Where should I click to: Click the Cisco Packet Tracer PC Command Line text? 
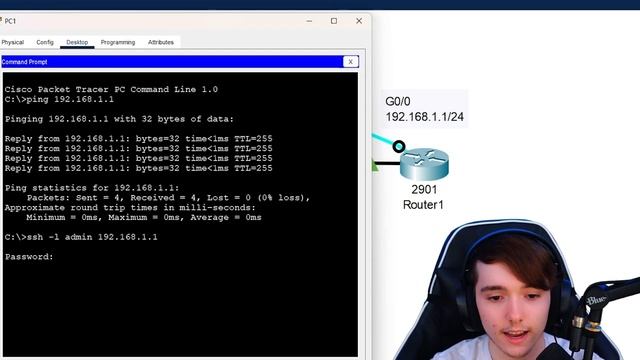(x=111, y=89)
